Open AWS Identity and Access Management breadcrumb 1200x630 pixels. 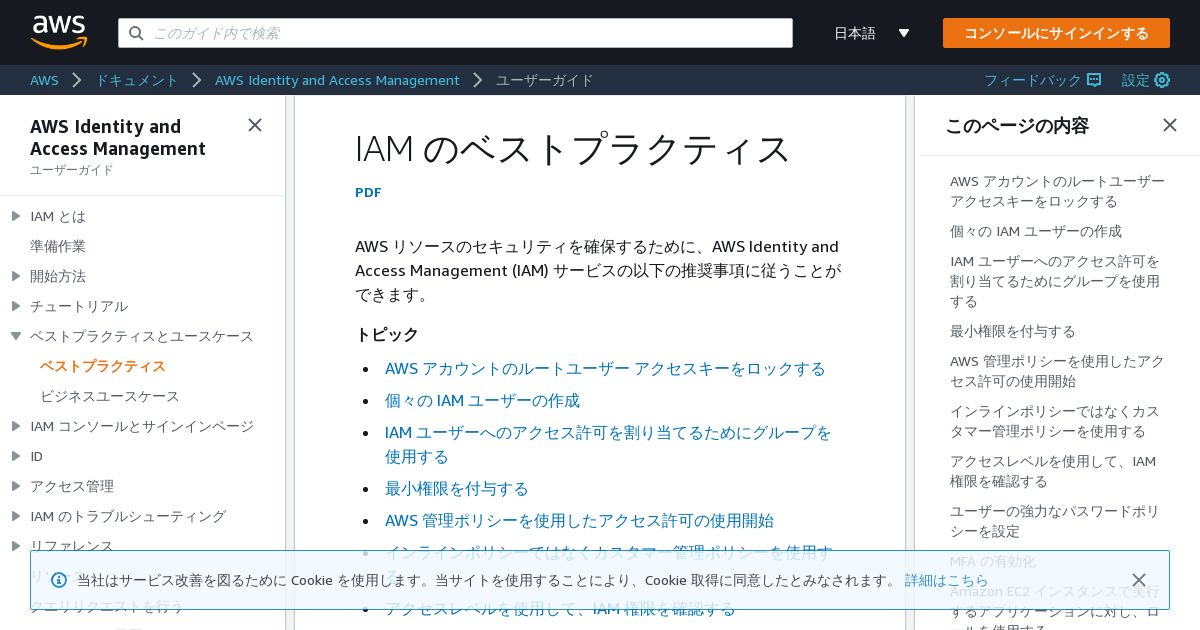point(337,80)
